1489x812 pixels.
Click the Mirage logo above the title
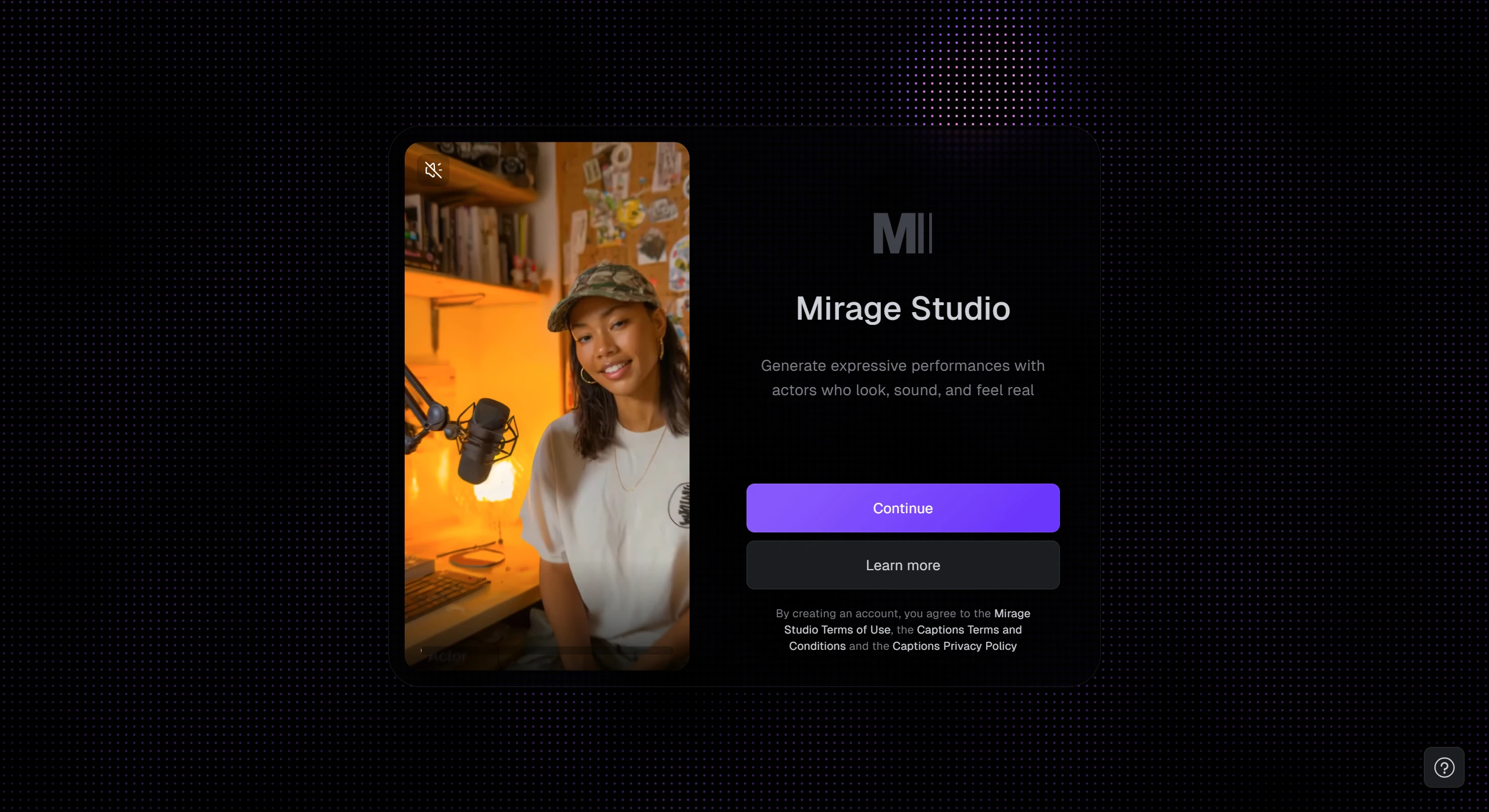tap(902, 233)
